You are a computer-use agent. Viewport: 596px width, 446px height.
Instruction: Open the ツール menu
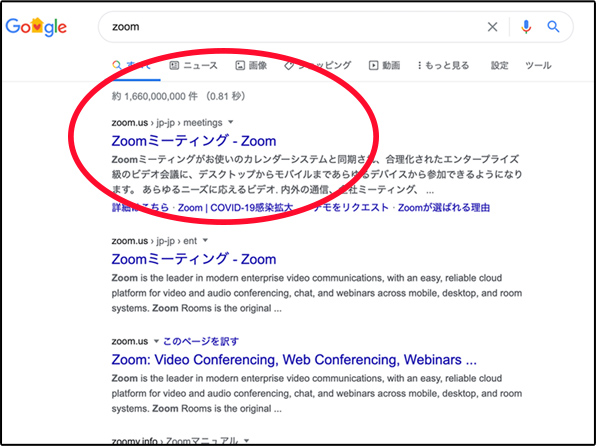click(x=538, y=65)
